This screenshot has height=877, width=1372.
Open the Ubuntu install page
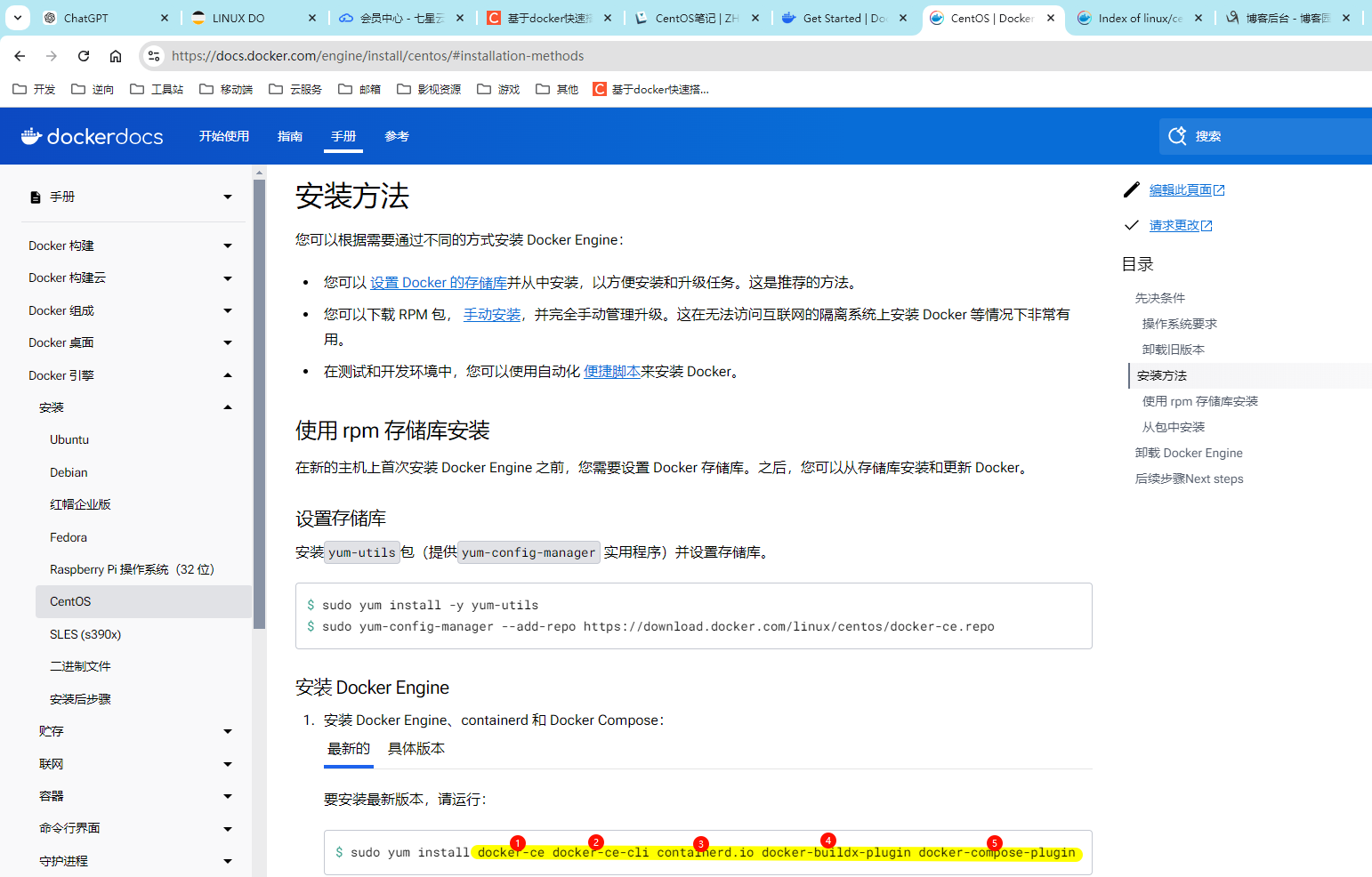point(69,439)
